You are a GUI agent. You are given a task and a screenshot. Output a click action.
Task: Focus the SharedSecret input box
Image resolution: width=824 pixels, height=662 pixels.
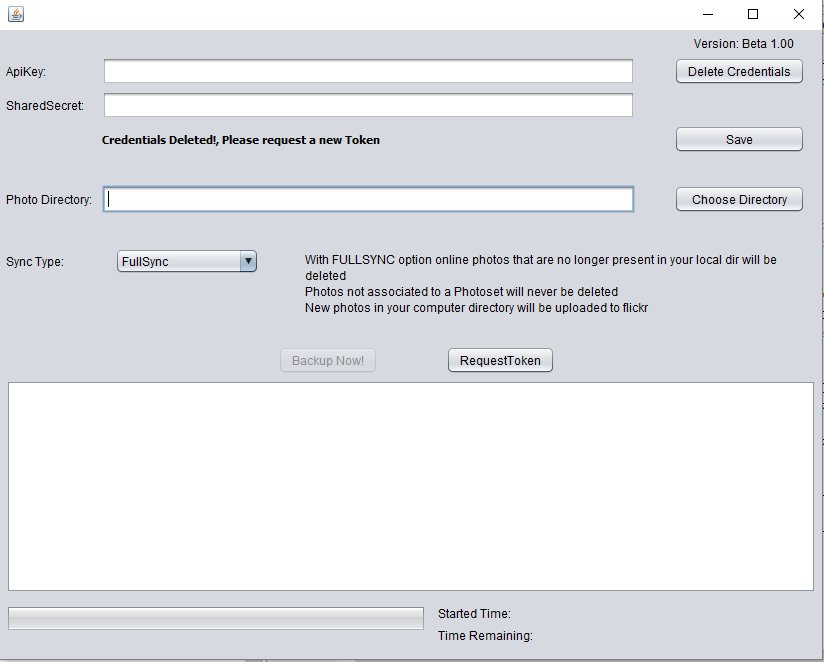(x=368, y=105)
